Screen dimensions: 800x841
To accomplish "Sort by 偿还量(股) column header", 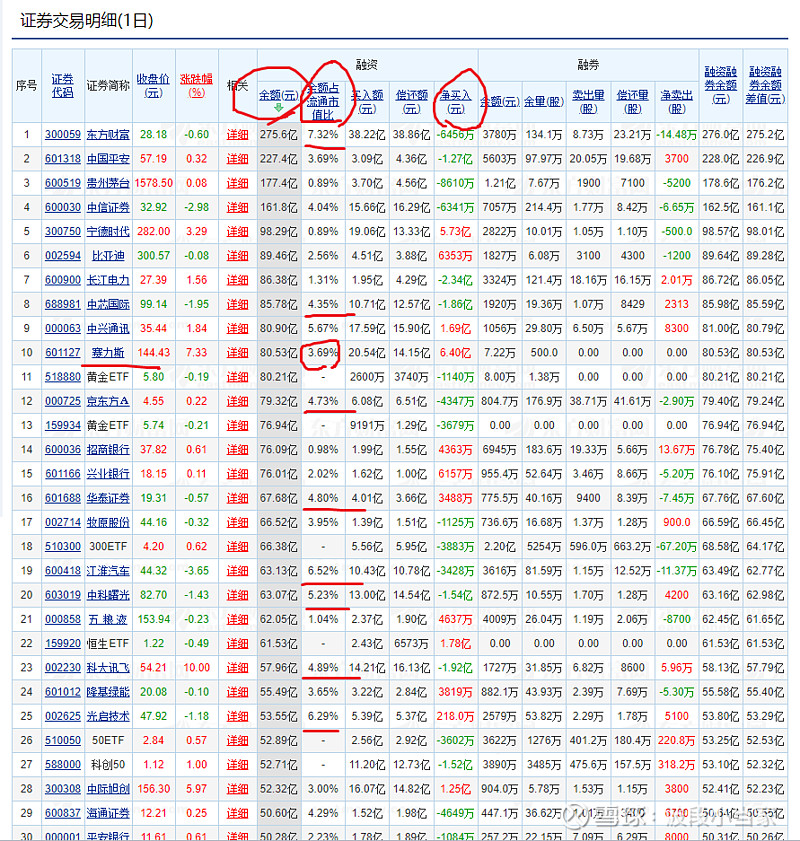I will click(x=633, y=101).
